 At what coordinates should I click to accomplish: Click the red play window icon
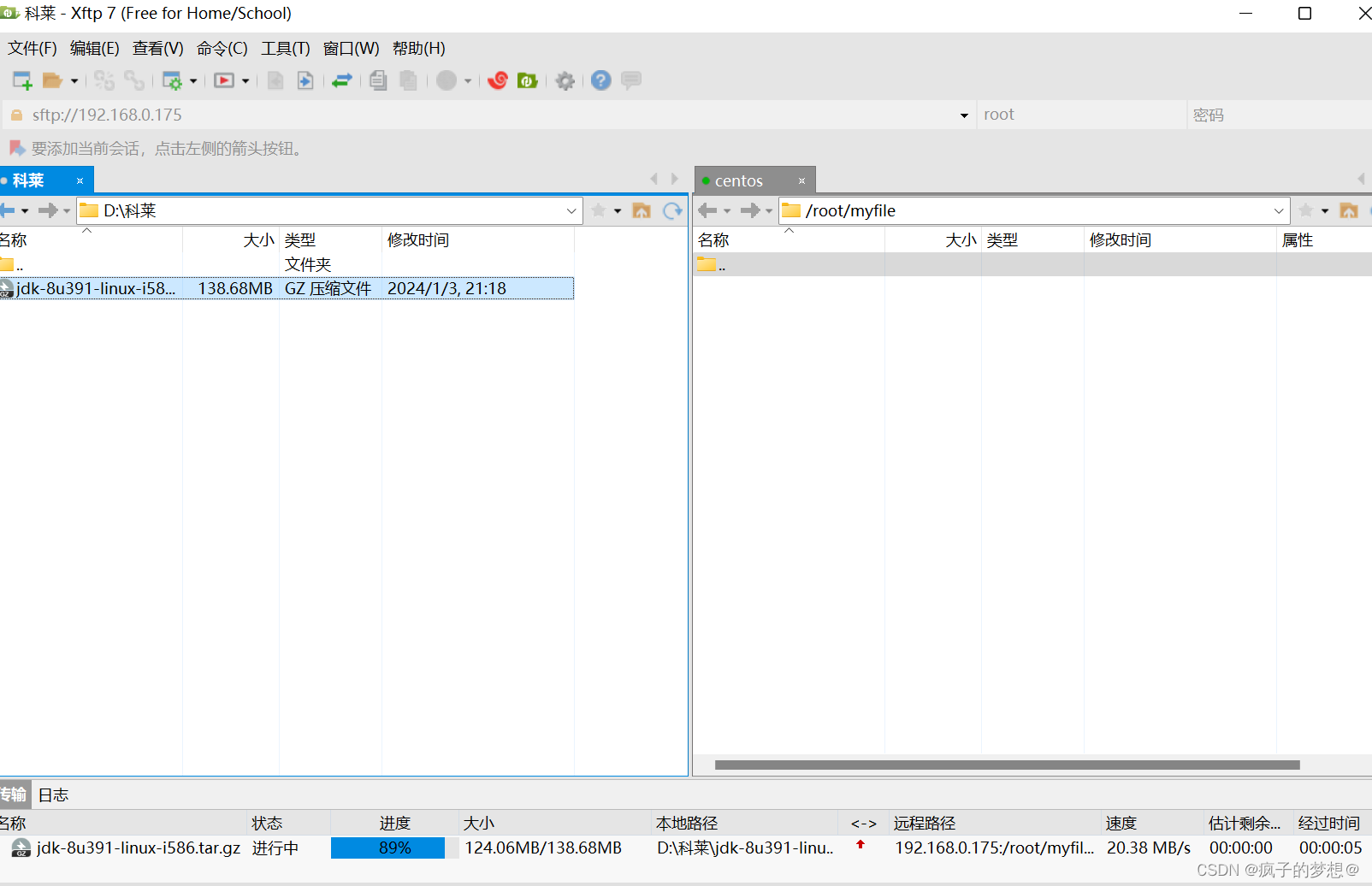tap(224, 80)
